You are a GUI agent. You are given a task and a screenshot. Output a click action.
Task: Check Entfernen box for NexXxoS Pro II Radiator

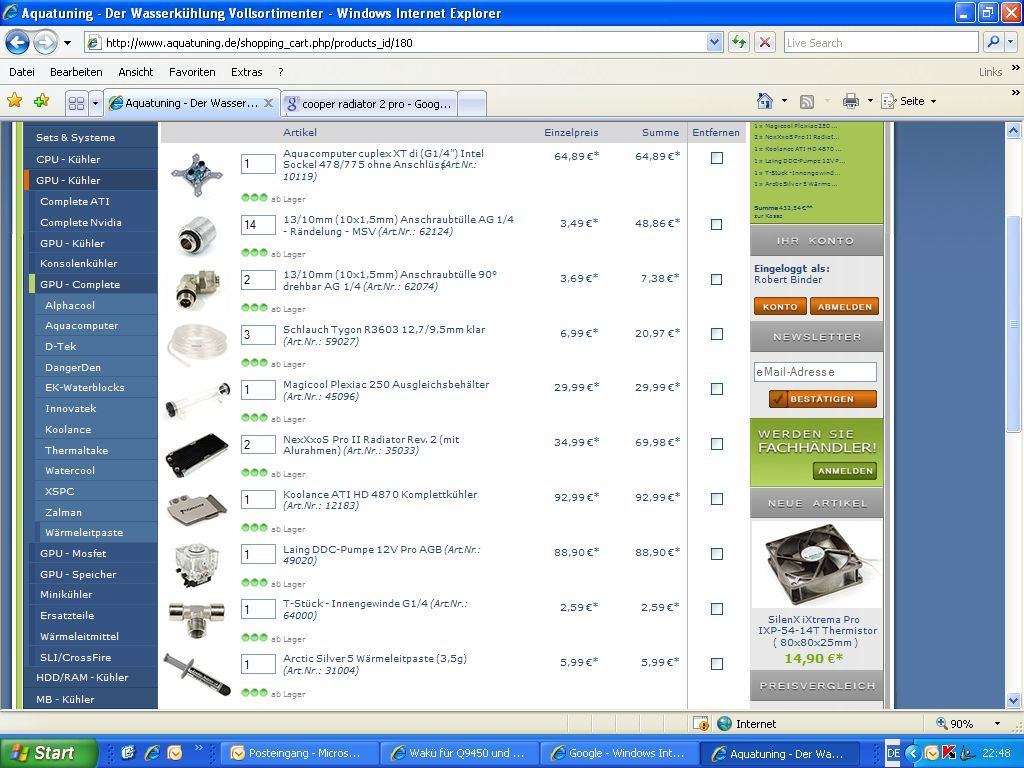tap(716, 443)
